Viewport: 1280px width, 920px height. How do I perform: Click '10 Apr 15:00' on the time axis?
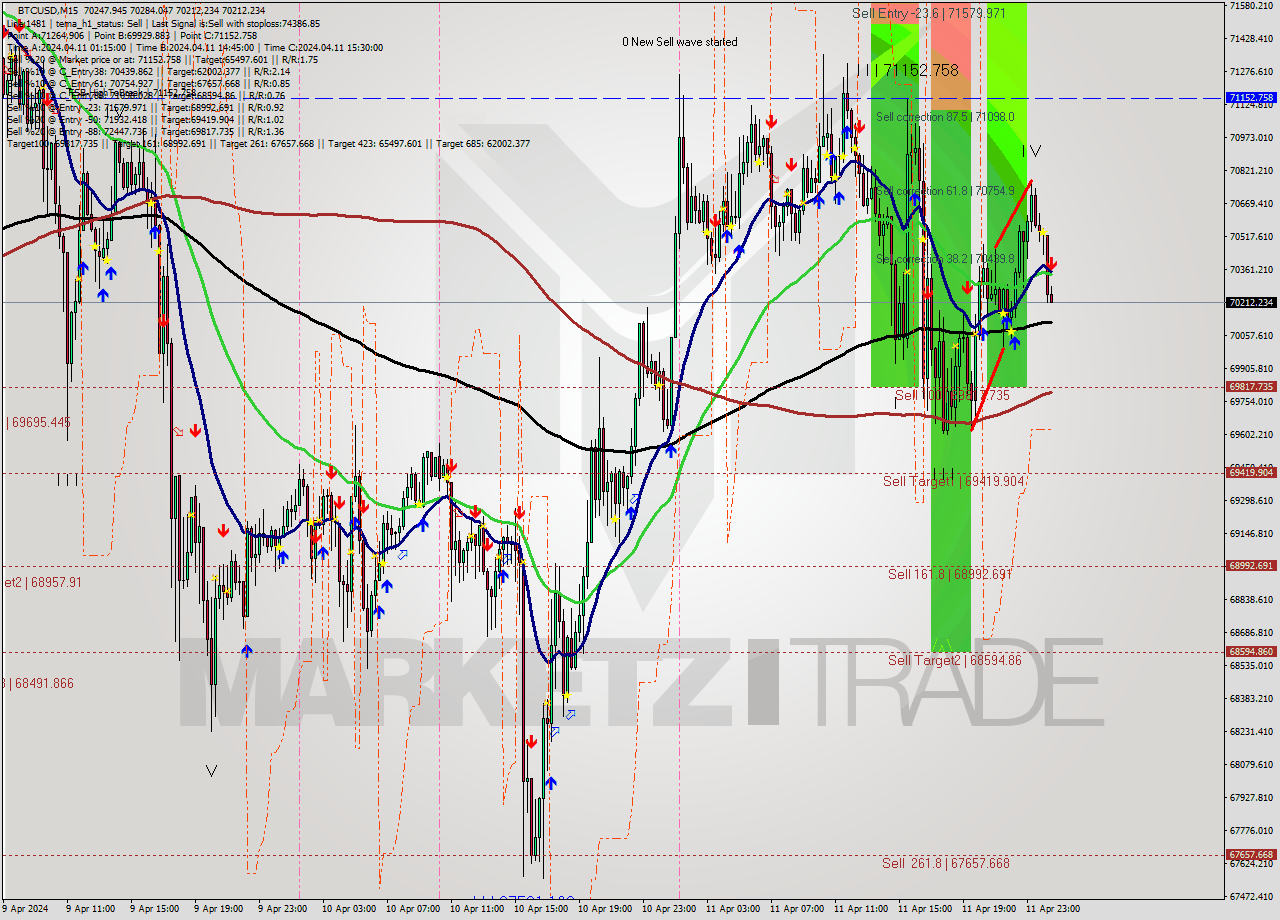pos(541,910)
